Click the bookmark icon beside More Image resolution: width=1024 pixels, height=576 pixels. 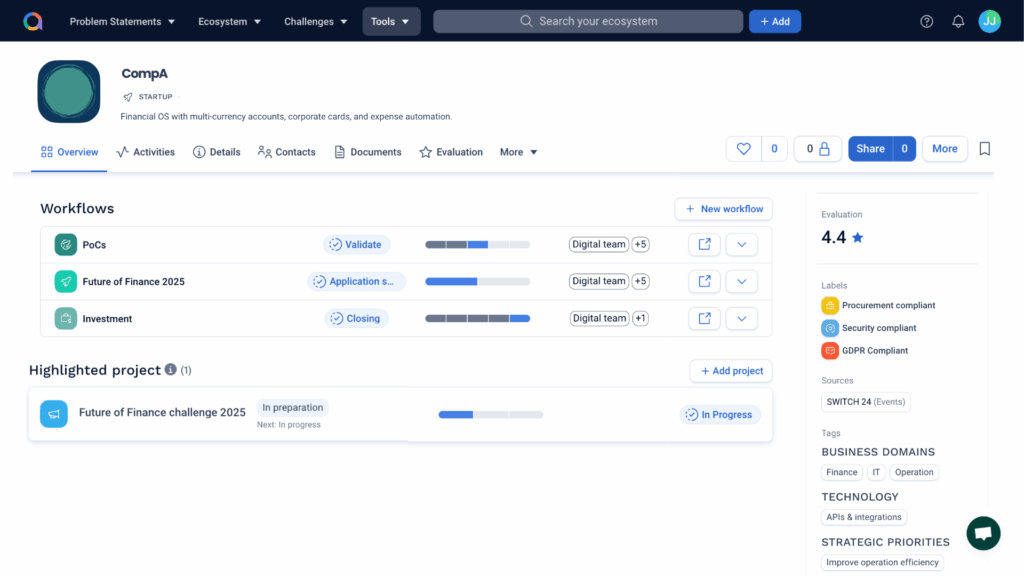coord(984,148)
